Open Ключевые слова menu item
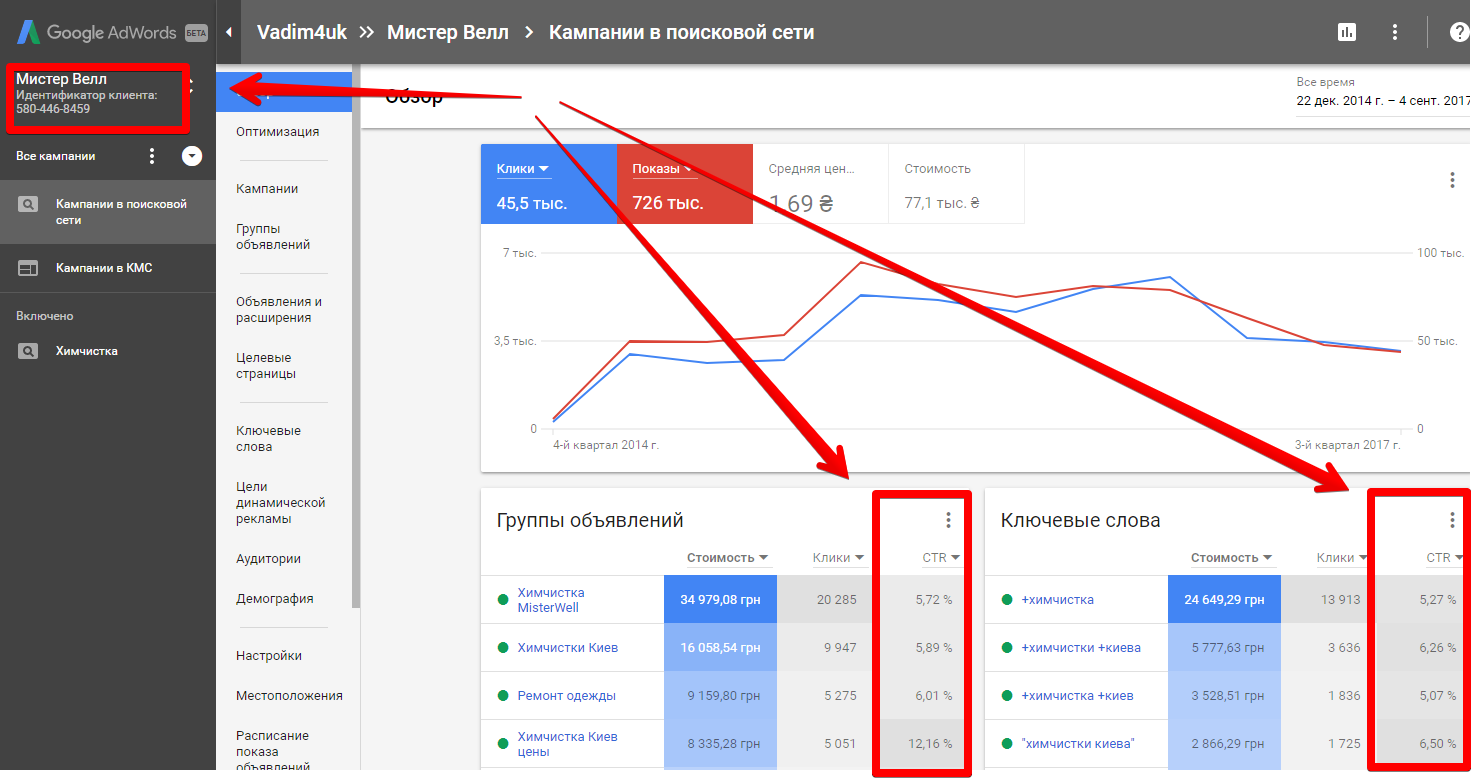 [x=268, y=439]
